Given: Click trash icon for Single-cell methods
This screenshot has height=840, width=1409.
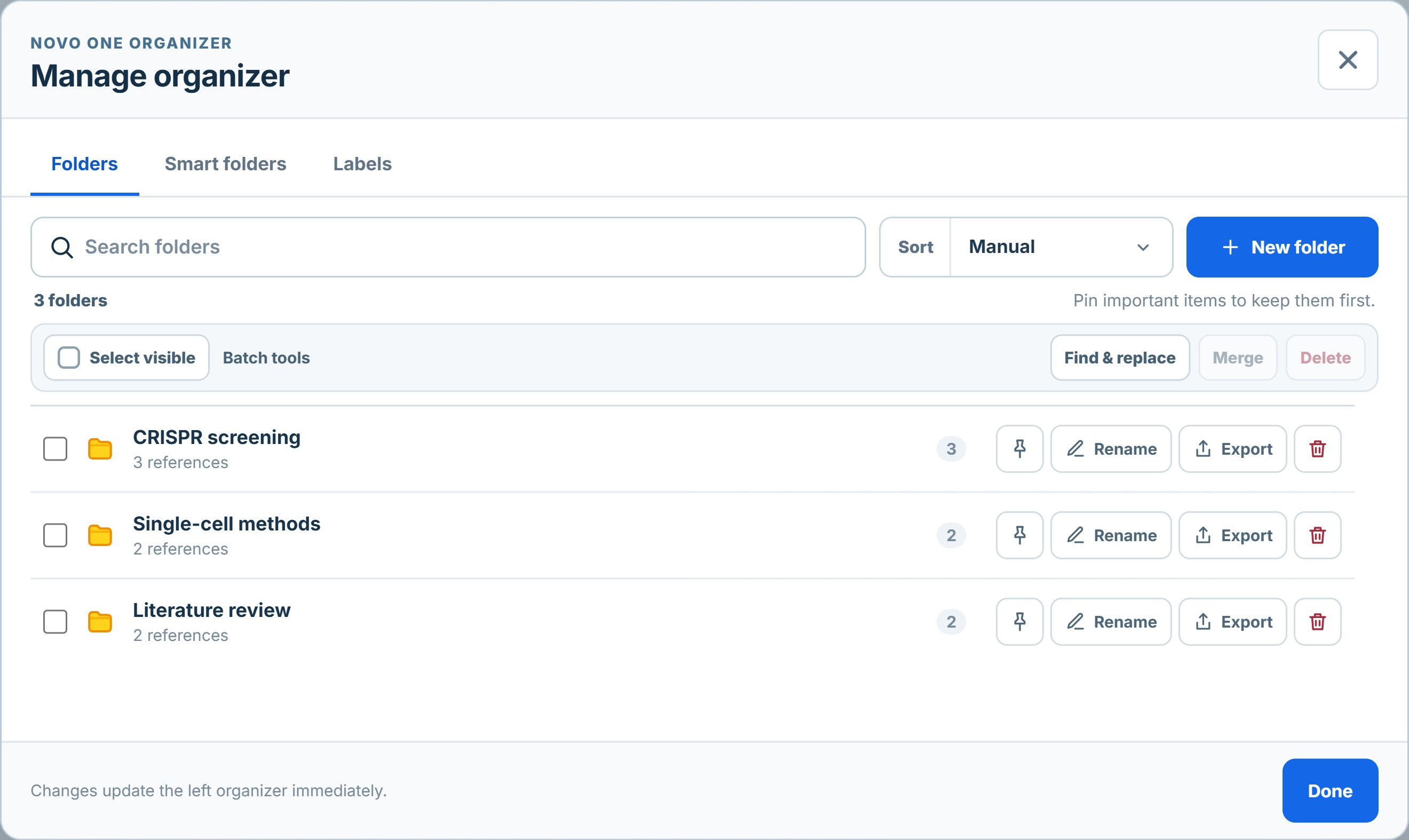Looking at the screenshot, I should [x=1317, y=535].
